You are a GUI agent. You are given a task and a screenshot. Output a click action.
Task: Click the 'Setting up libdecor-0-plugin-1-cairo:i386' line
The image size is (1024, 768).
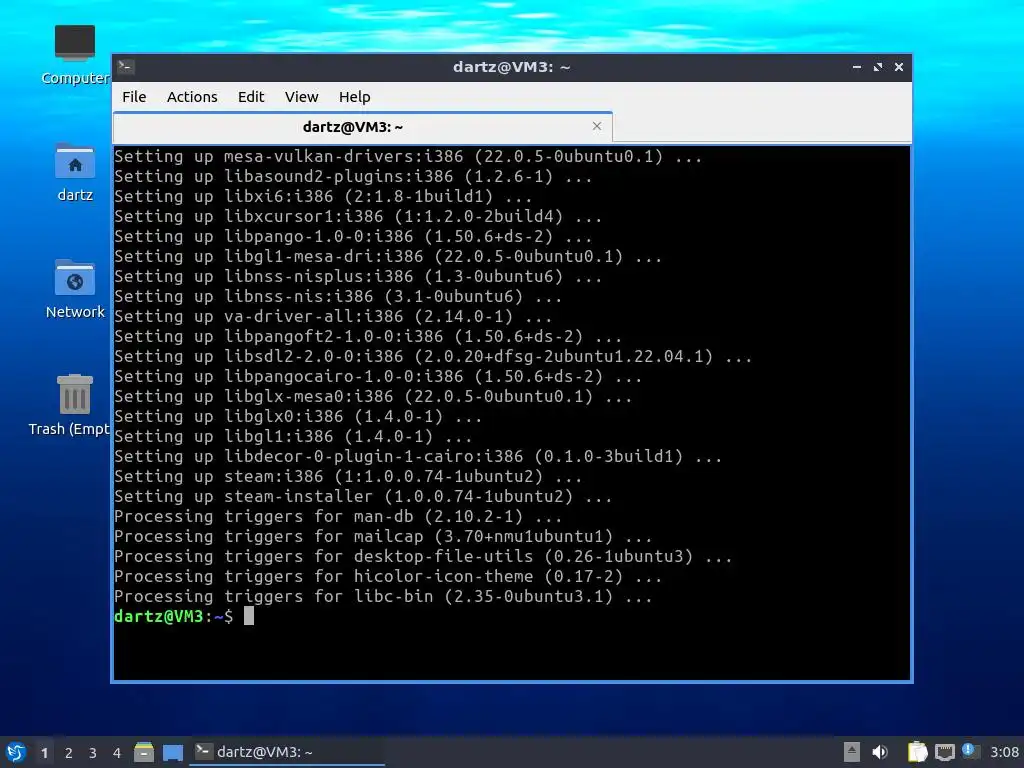pos(418,456)
